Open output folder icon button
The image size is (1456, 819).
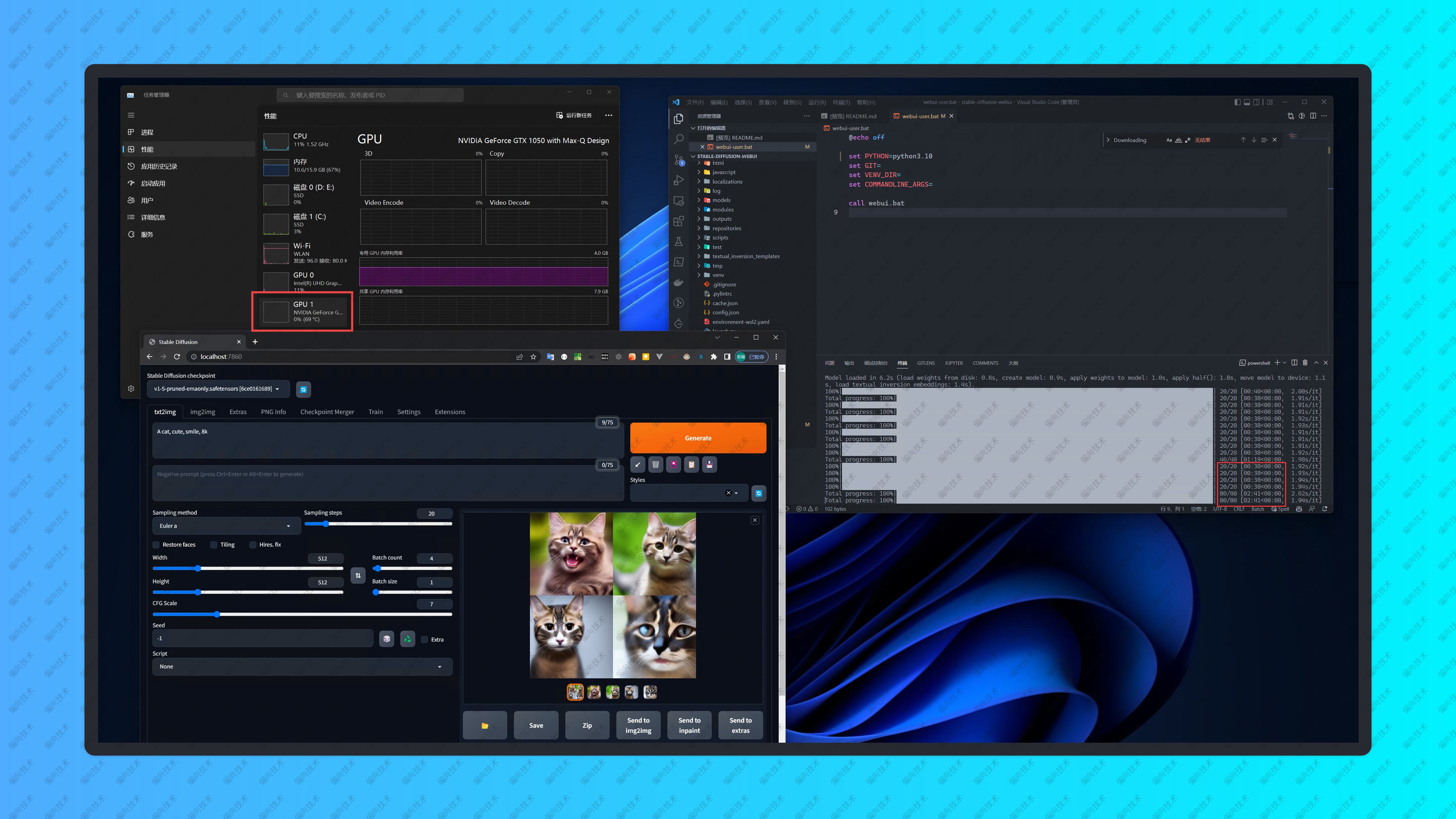coord(485,726)
